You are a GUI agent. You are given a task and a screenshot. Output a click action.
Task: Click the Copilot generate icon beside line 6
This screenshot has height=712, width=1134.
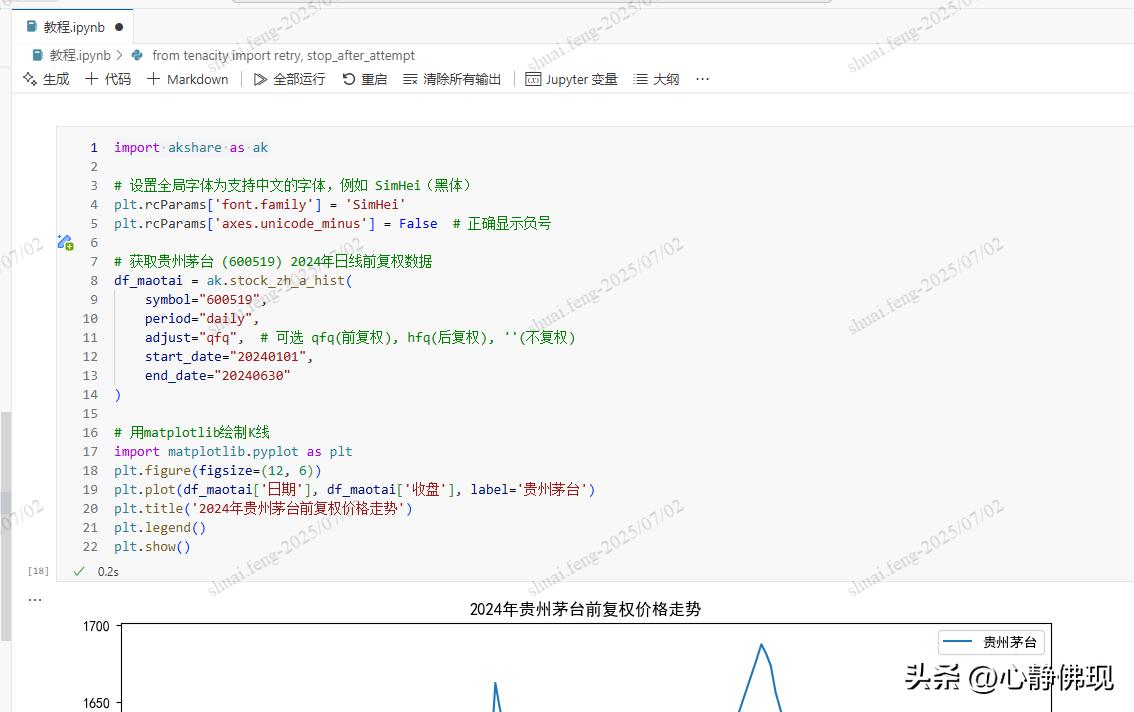tap(65, 242)
